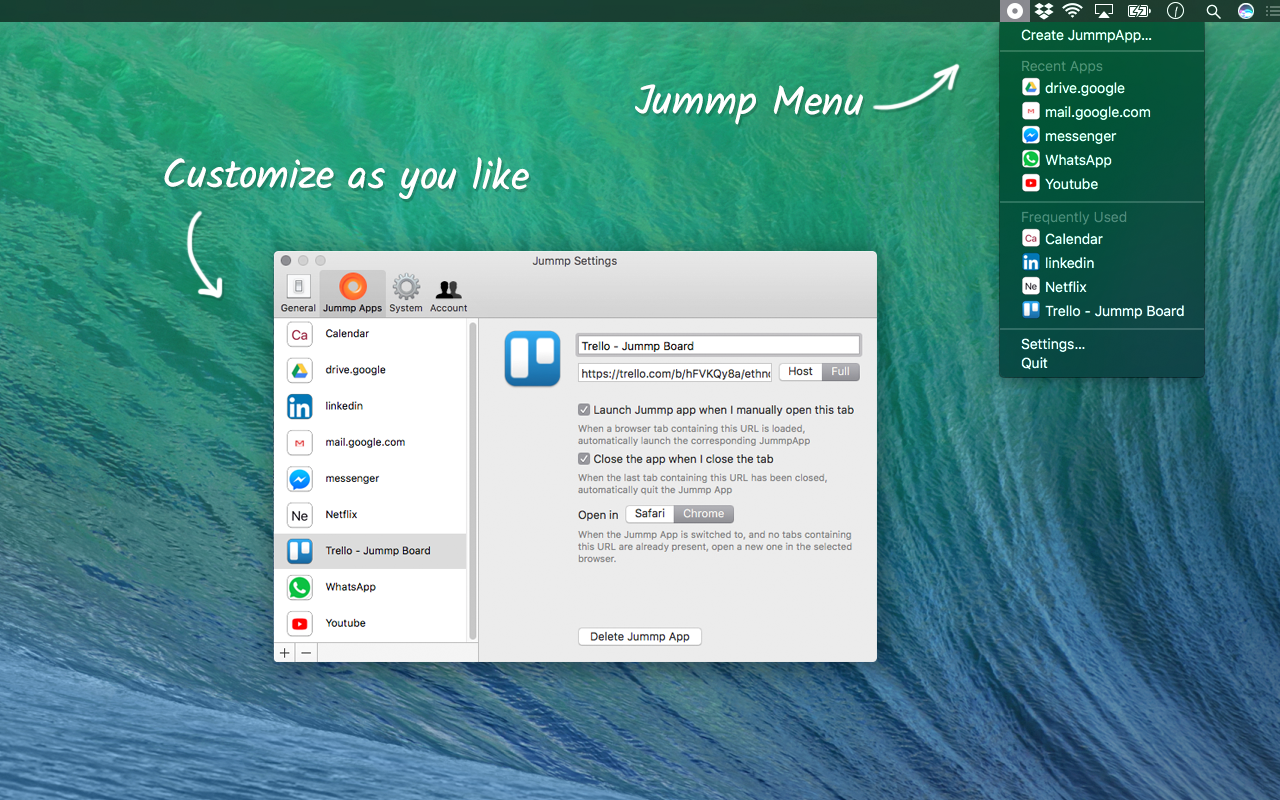The height and width of the screenshot is (800, 1280).
Task: Select Calendar row in apps list
Action: coord(370,334)
